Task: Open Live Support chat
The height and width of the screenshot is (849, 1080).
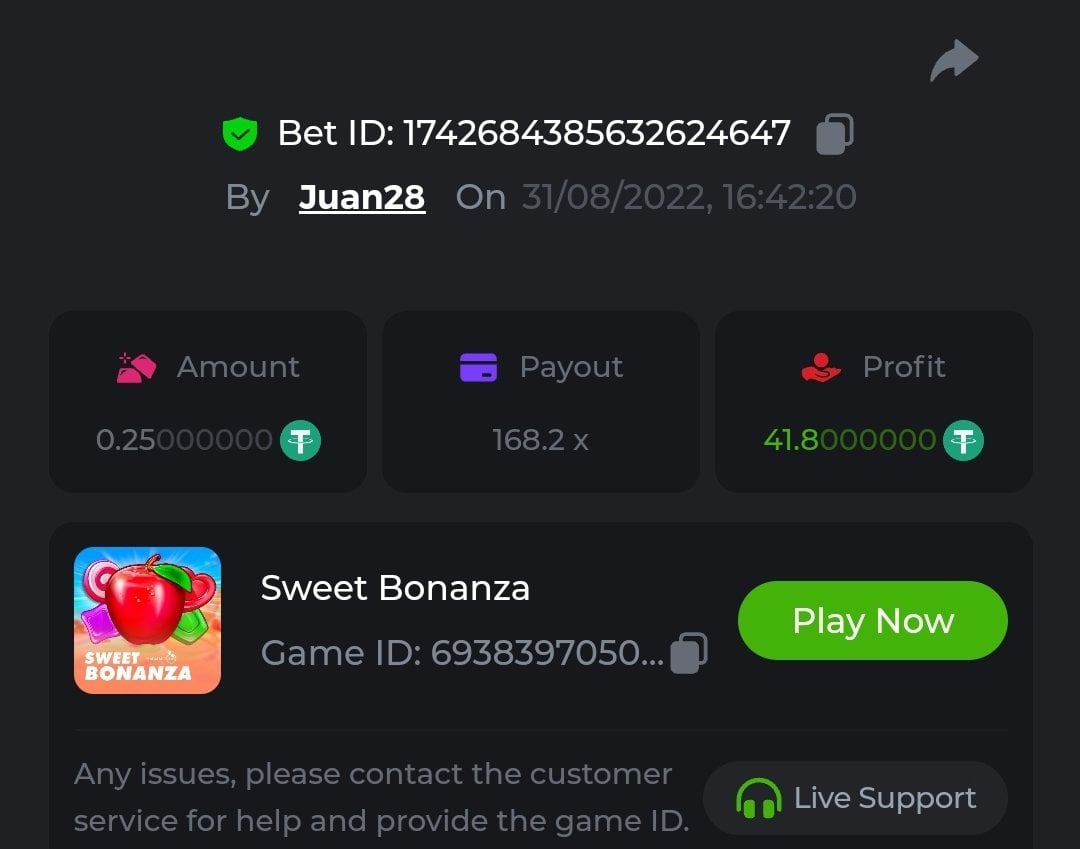Action: [x=855, y=798]
